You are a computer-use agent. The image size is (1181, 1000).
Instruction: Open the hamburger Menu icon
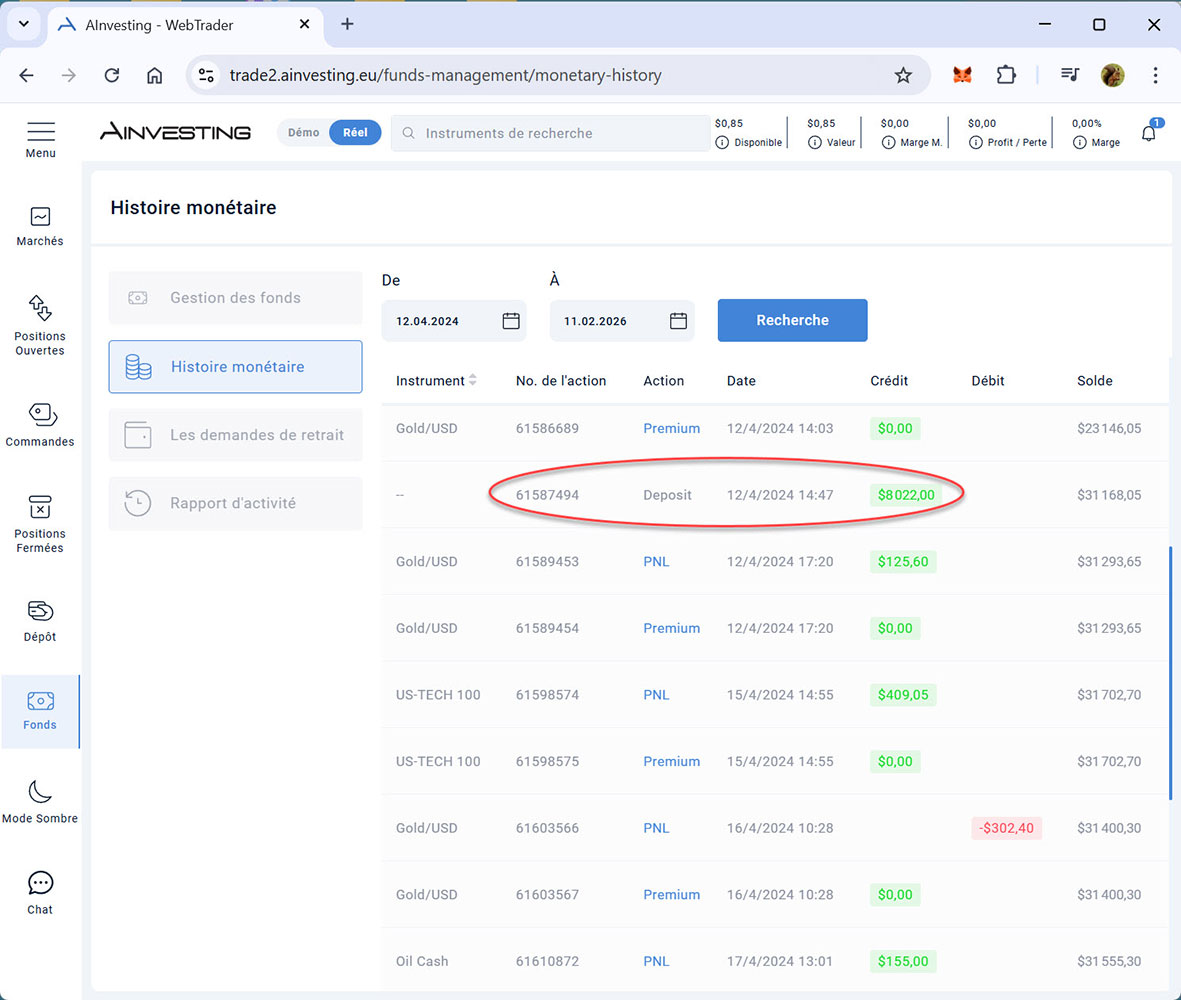click(41, 133)
